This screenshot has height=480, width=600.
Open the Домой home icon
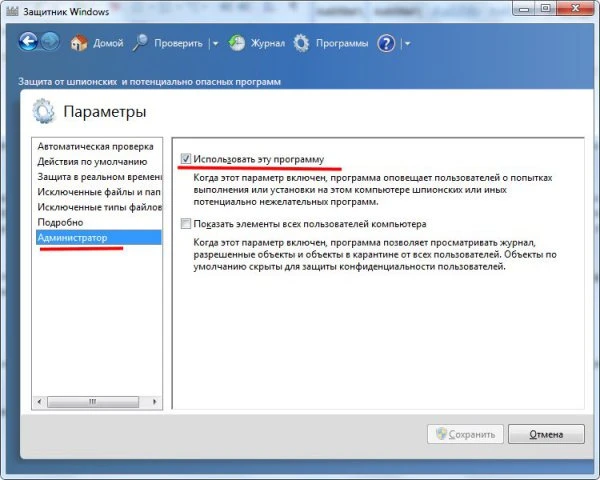[78, 43]
